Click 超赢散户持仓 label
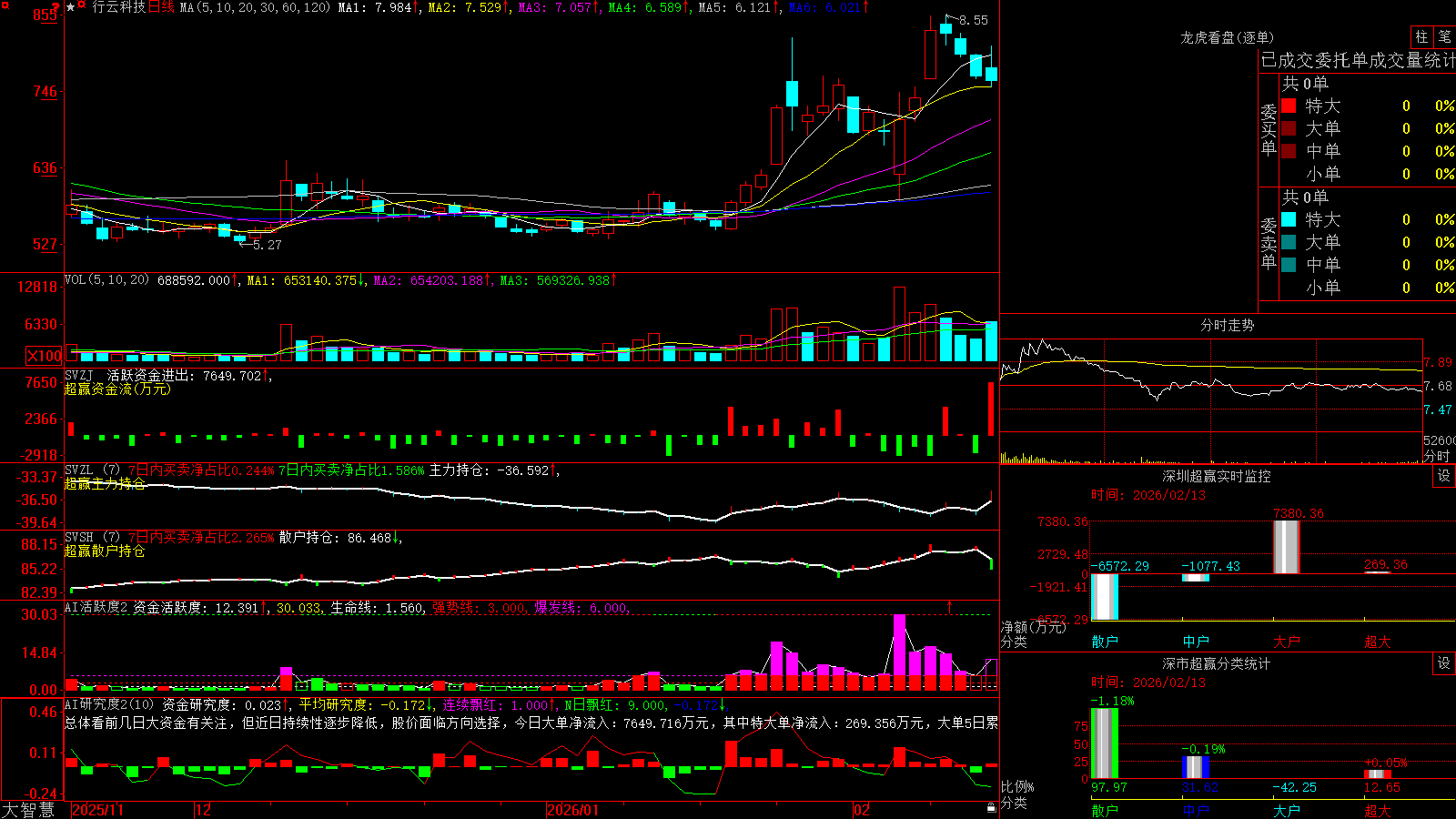Screen dimensions: 1456x819 tap(105, 551)
